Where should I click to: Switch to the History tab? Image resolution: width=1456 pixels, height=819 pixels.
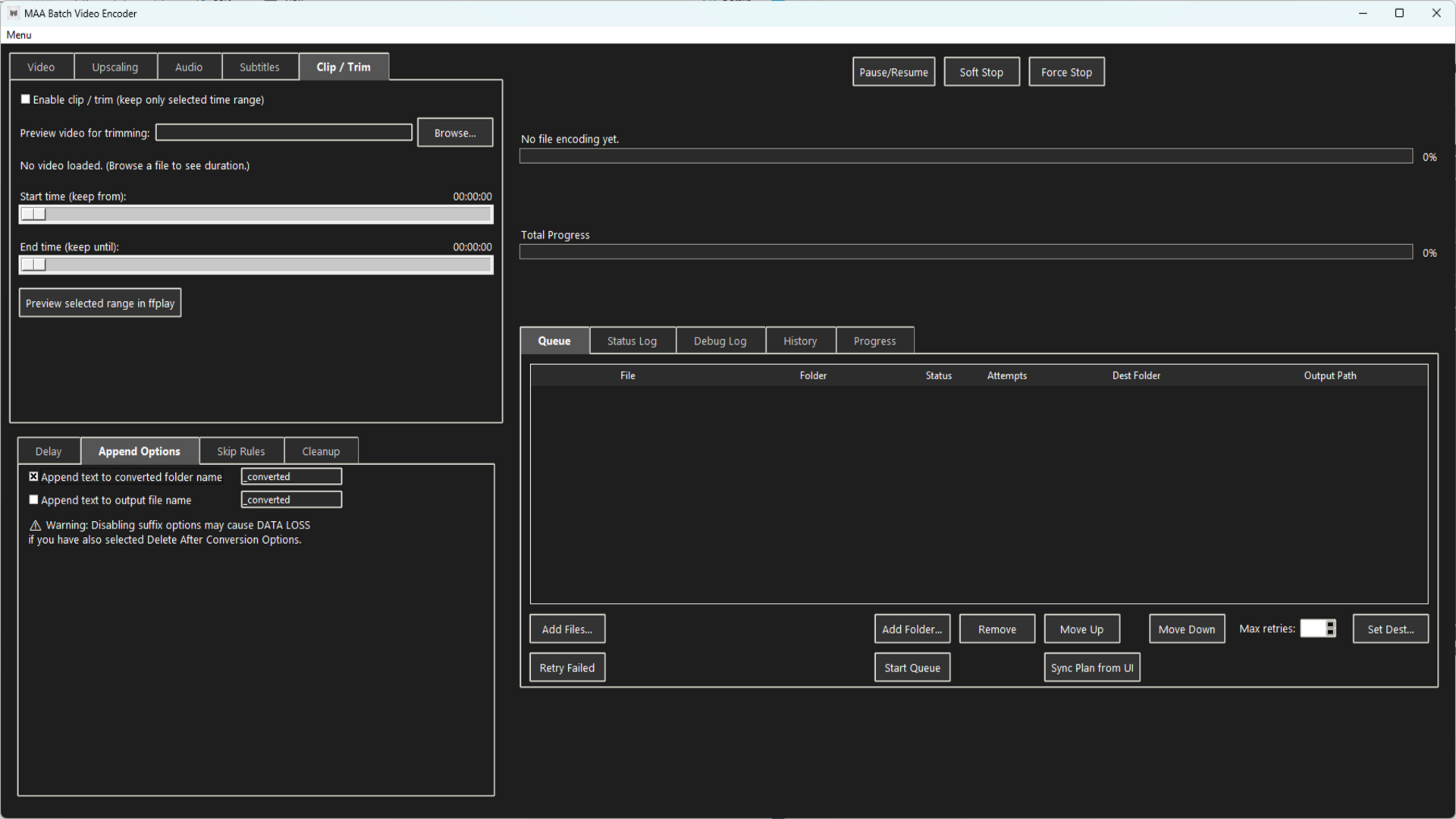point(800,340)
